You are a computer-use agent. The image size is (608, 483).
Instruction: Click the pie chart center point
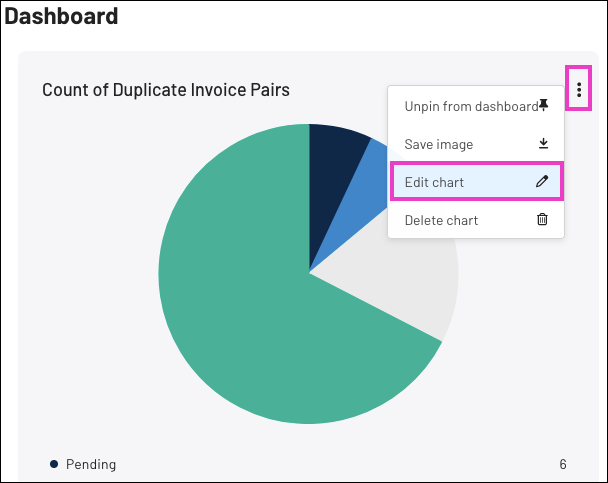point(309,273)
